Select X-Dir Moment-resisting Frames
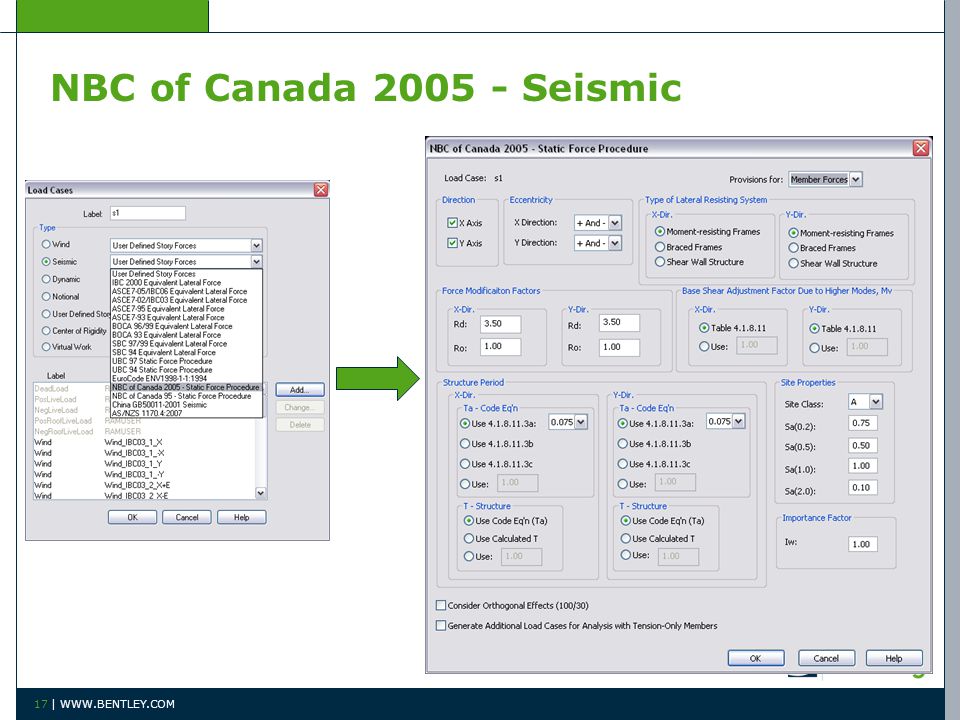The width and height of the screenshot is (960, 720). [659, 231]
